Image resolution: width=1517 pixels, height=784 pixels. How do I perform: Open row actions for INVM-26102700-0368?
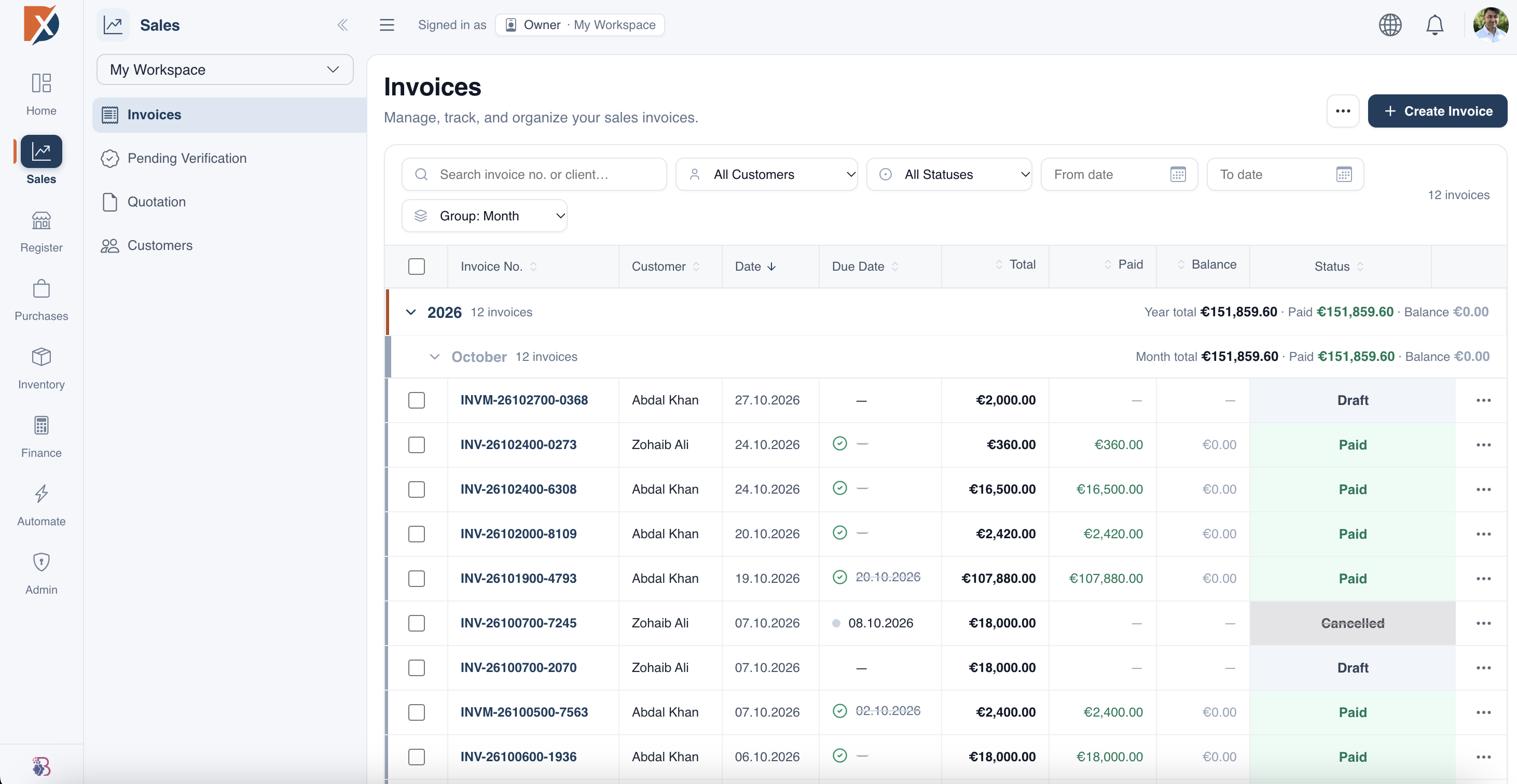1483,400
